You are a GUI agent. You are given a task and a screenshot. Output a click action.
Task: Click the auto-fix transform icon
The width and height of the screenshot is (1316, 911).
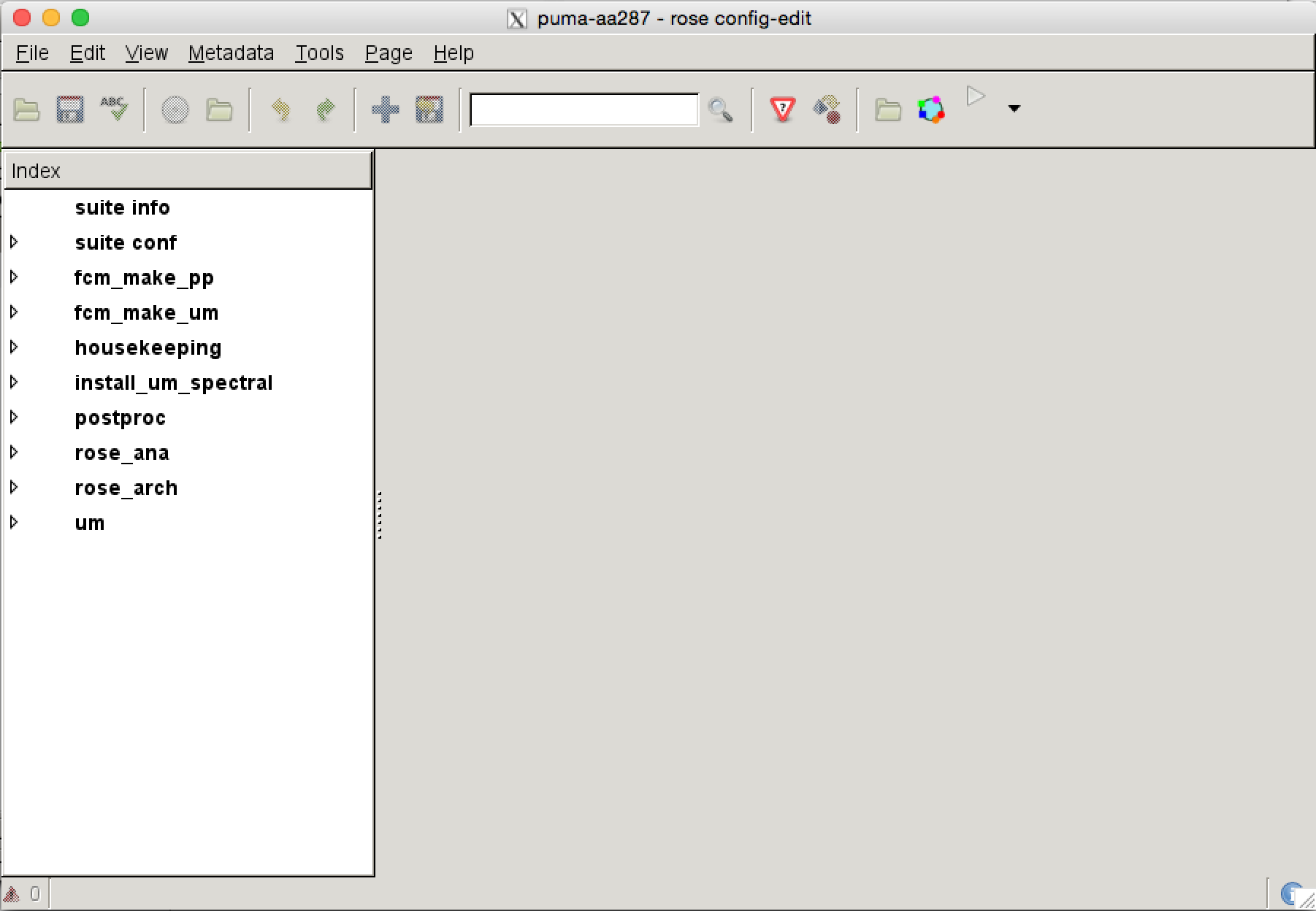[827, 110]
